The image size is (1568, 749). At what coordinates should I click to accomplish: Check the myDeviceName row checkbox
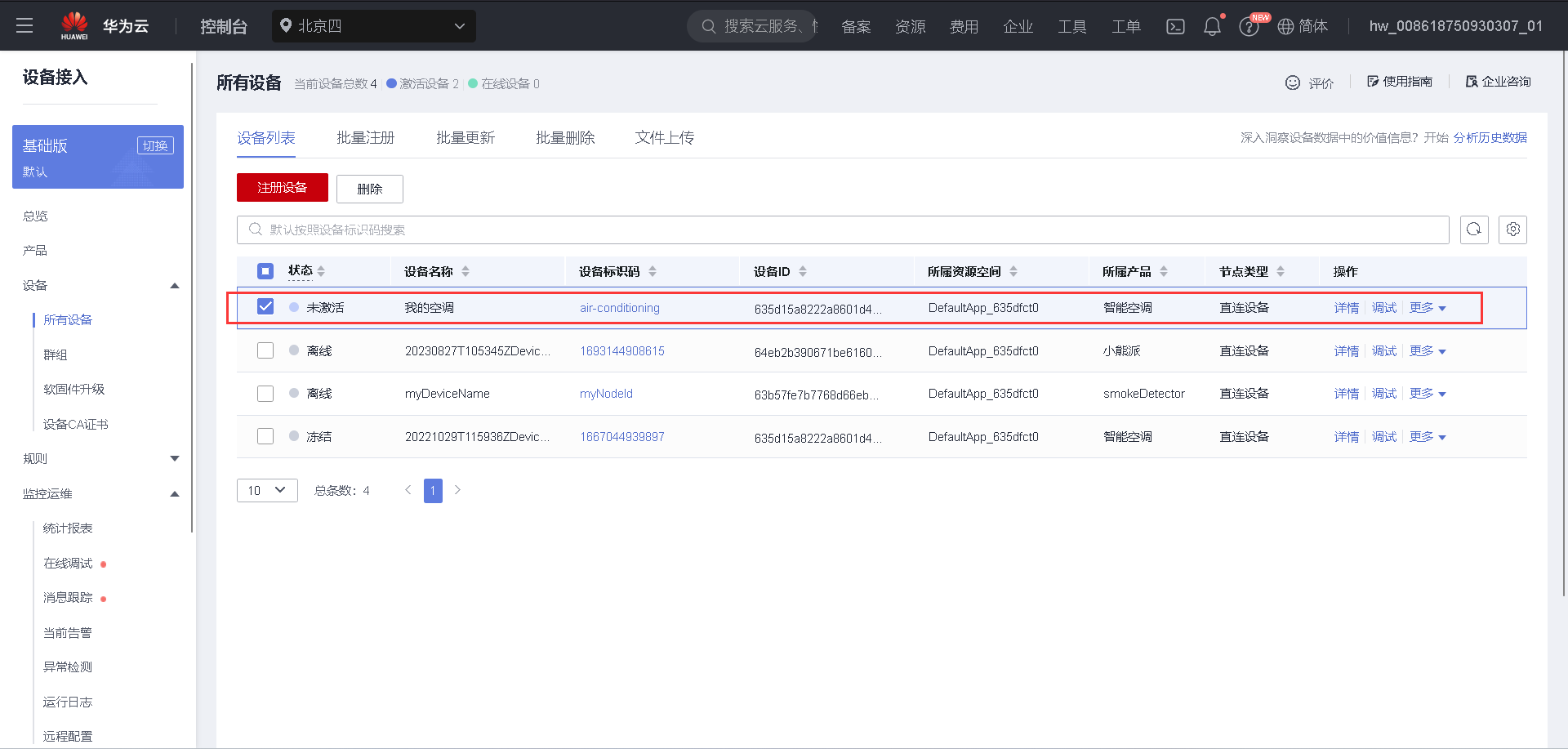pos(265,393)
